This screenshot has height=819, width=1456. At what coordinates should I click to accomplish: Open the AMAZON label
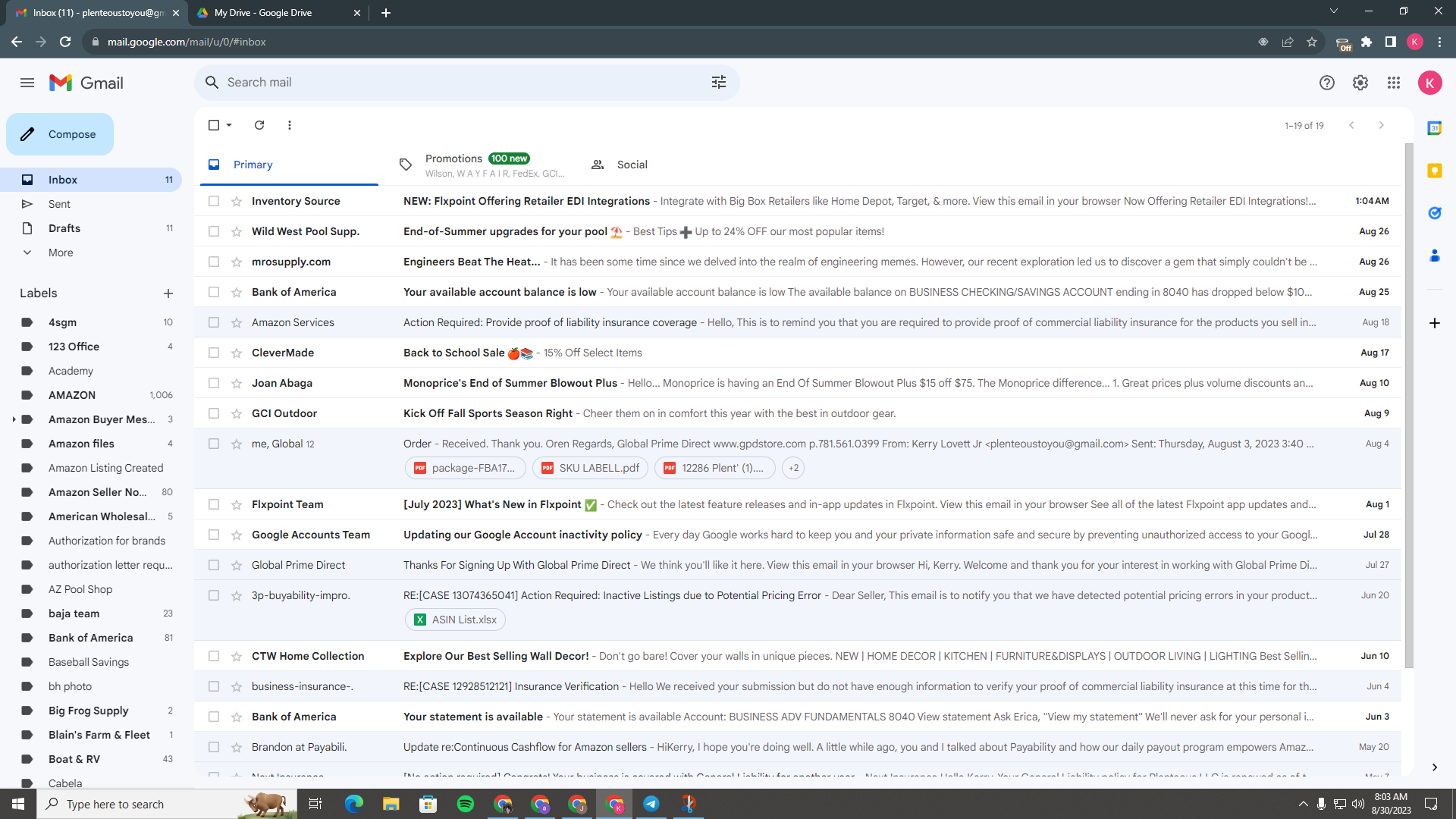point(72,395)
